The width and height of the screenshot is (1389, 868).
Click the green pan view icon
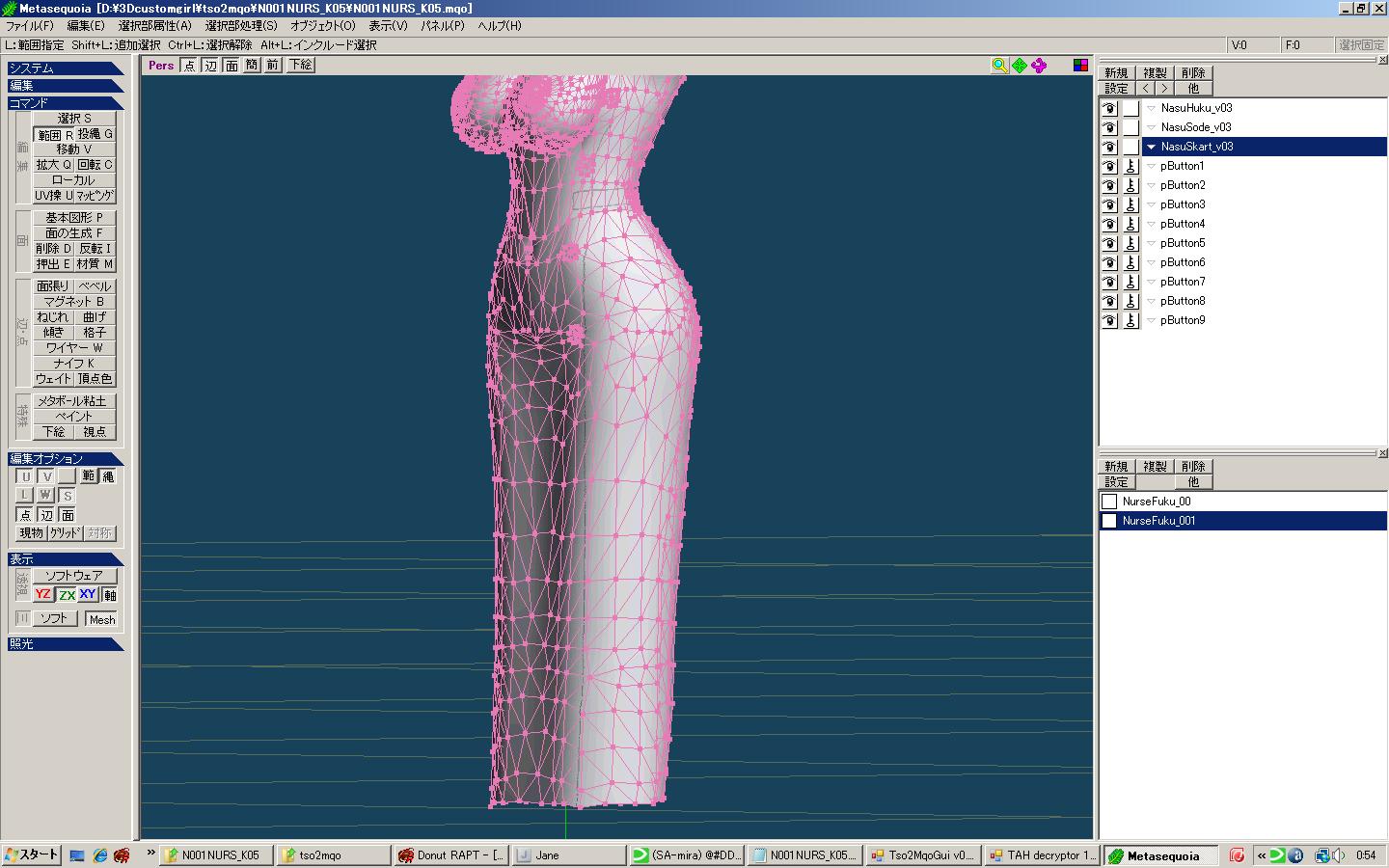[x=1019, y=65]
